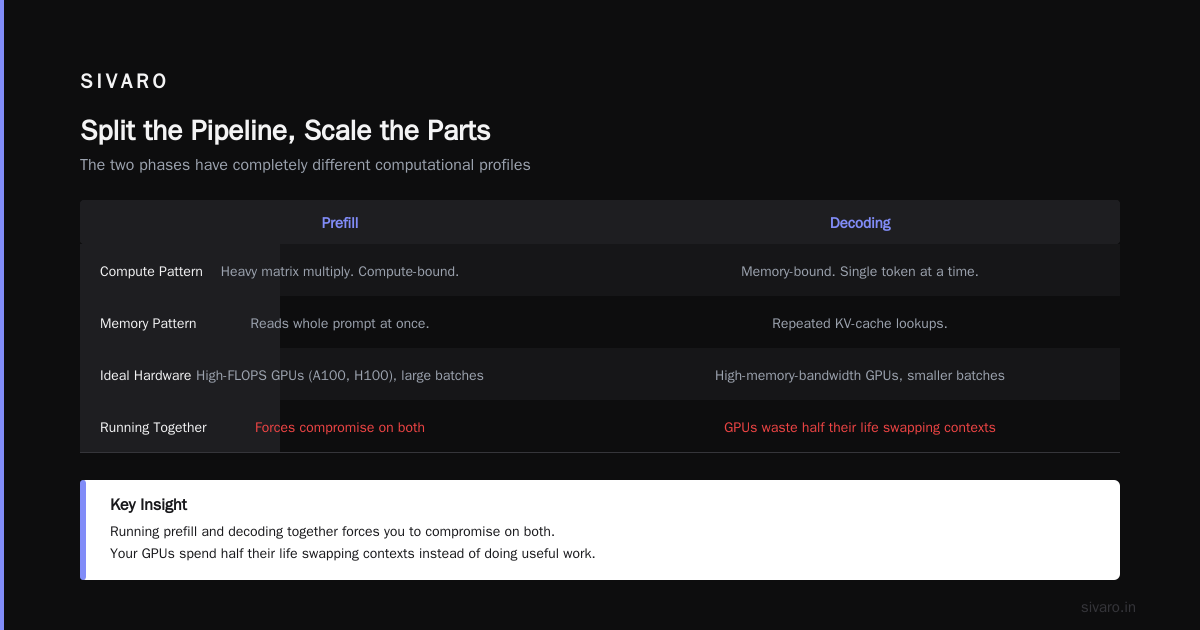Click the "Compute Pattern" row label
1200x630 pixels.
pos(151,271)
